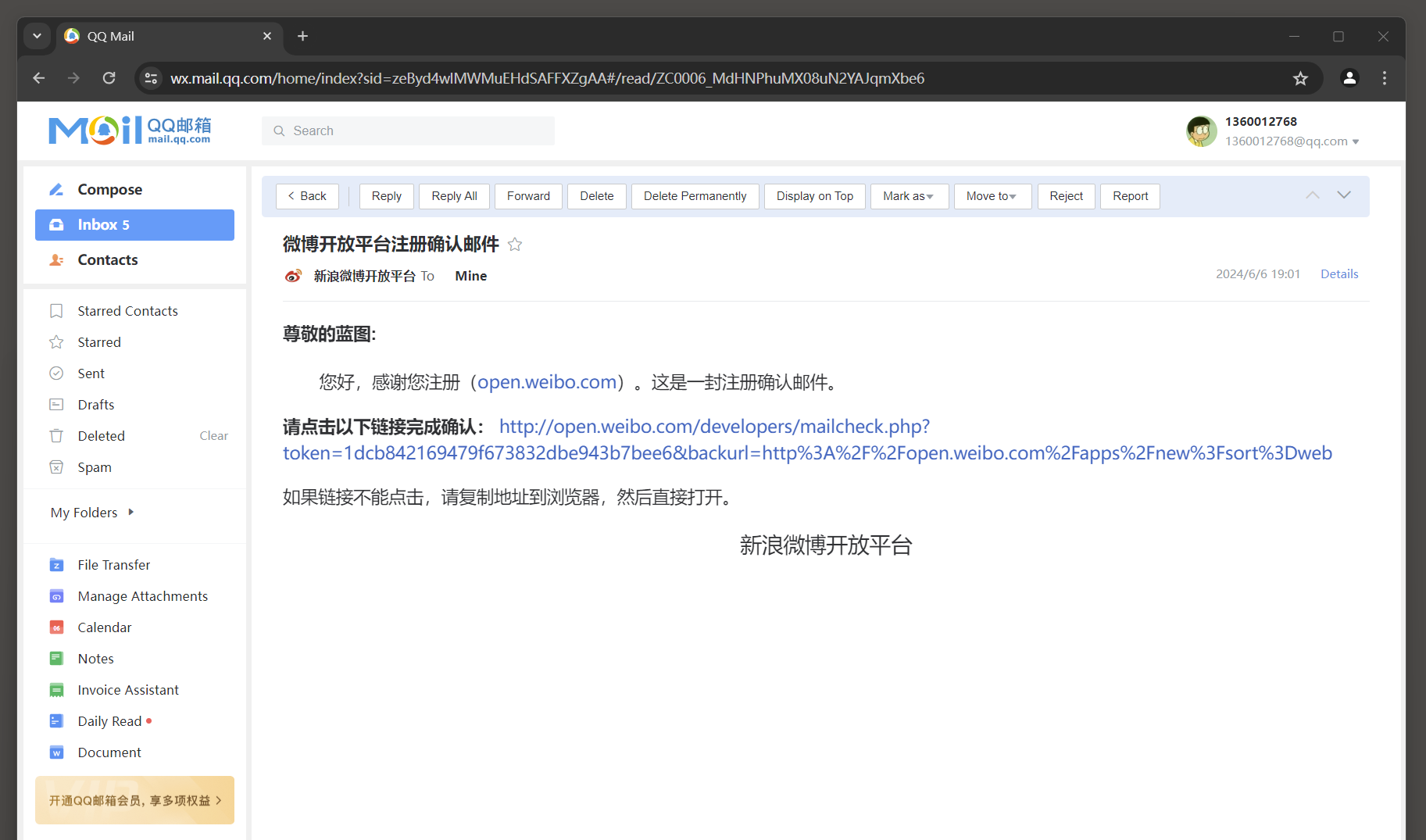Click sender name 新浪微博开放平台

[365, 276]
